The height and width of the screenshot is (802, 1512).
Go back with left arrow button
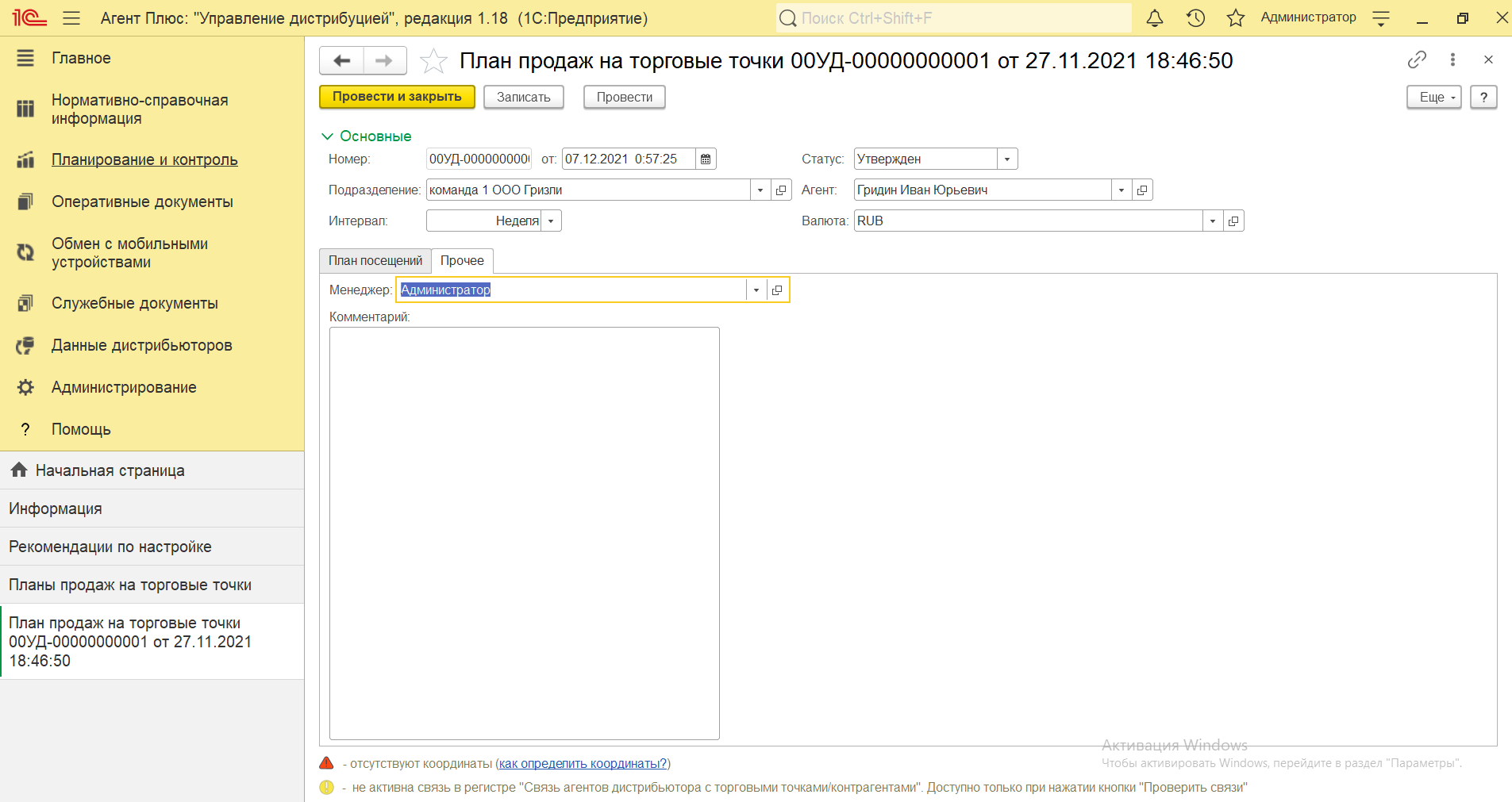point(341,60)
